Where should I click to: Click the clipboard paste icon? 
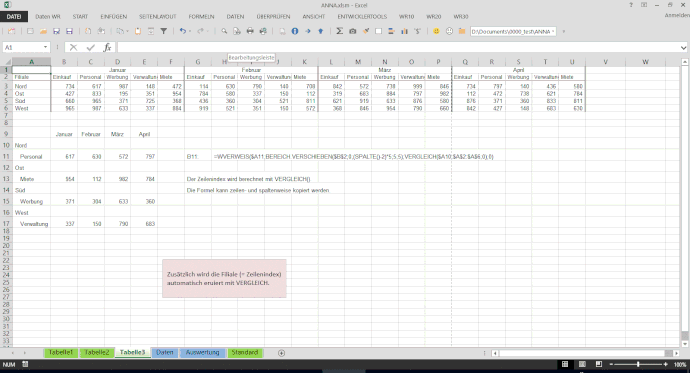point(138,31)
